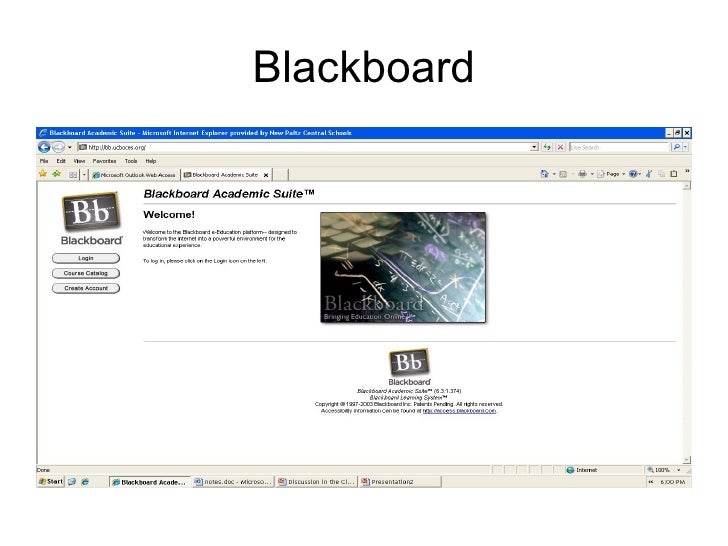The width and height of the screenshot is (728, 546).
Task: Click the Copy toolbar icon
Action: [x=662, y=174]
